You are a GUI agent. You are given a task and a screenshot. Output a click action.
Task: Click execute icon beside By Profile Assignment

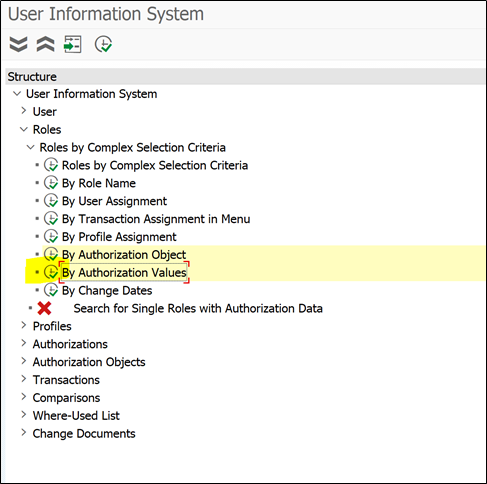tap(51, 237)
